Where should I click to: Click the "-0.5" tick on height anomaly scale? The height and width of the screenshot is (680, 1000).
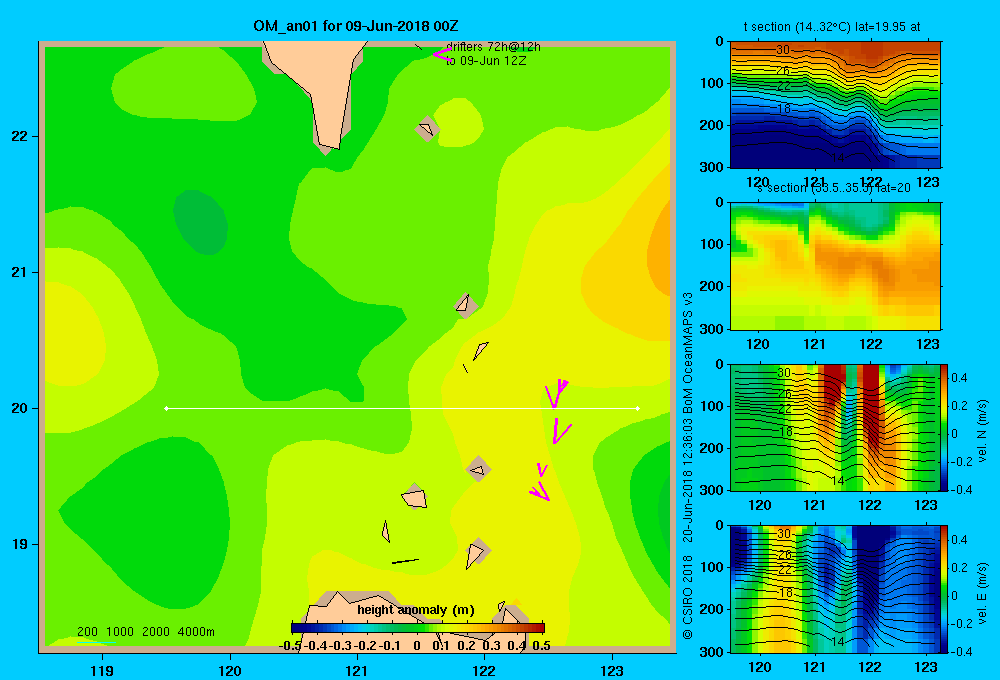[290, 646]
